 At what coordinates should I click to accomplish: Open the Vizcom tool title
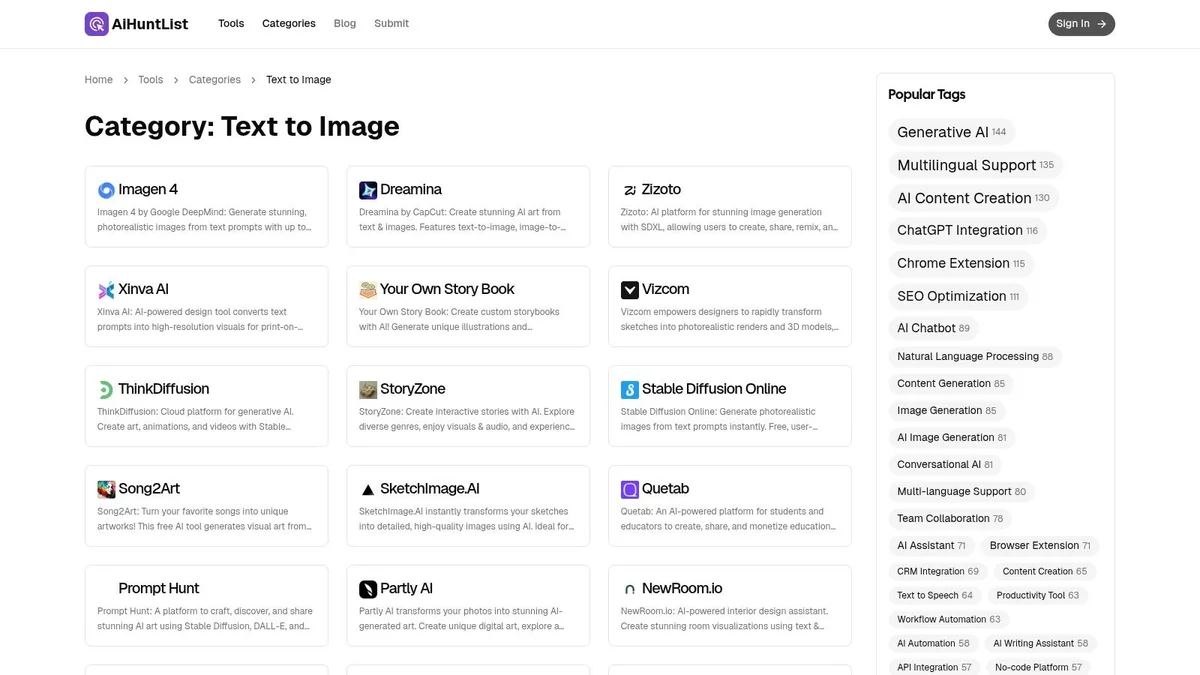[x=665, y=290]
